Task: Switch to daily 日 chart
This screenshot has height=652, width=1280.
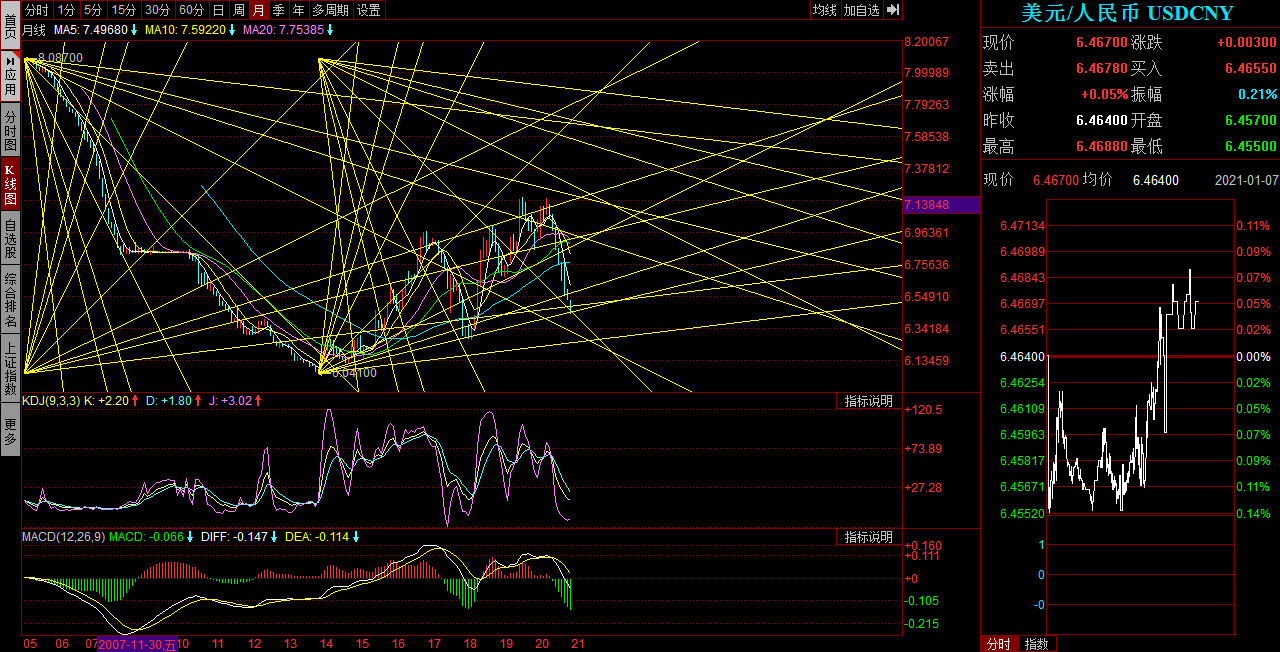Action: [218, 10]
